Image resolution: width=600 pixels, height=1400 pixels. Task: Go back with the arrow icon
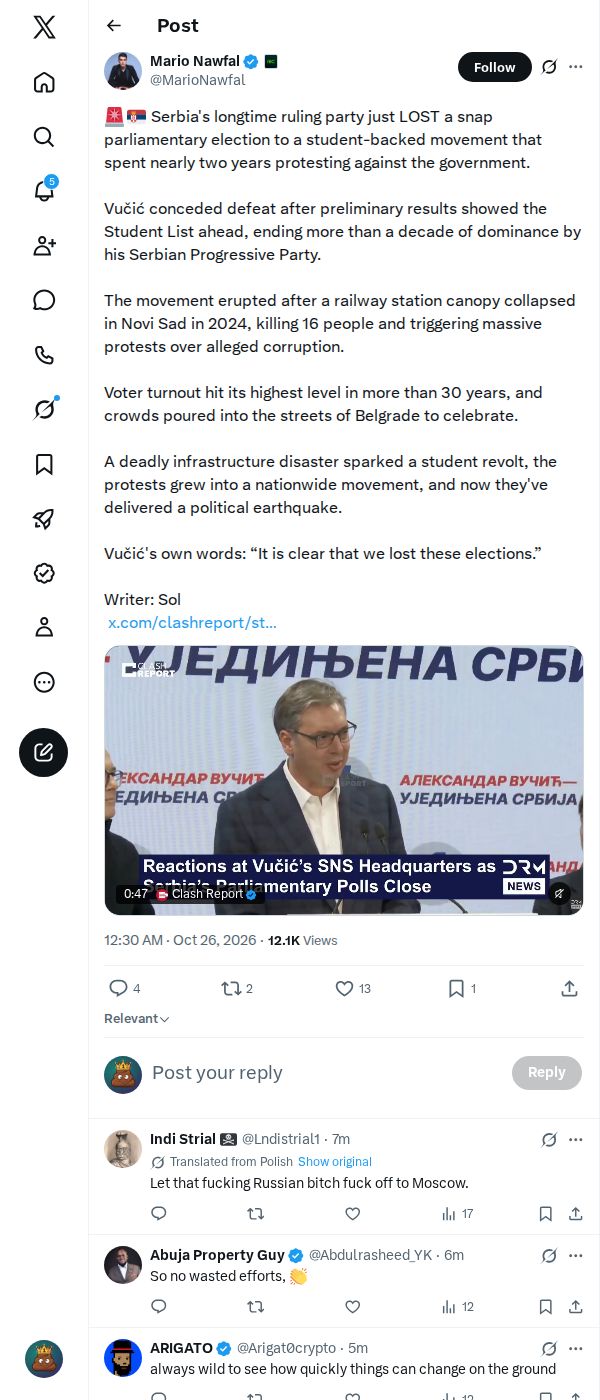[114, 26]
